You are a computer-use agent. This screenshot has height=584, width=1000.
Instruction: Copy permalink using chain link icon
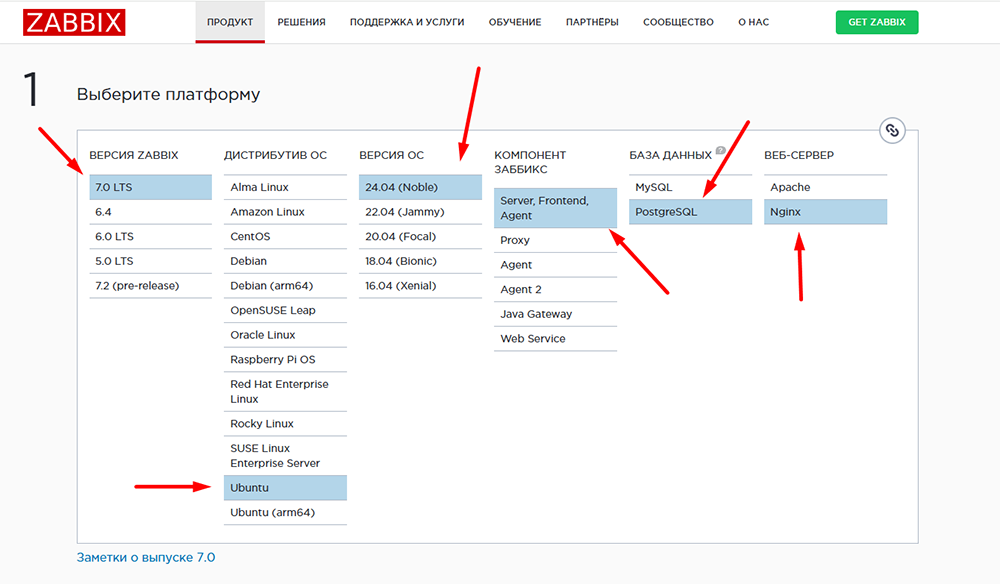coord(892,131)
